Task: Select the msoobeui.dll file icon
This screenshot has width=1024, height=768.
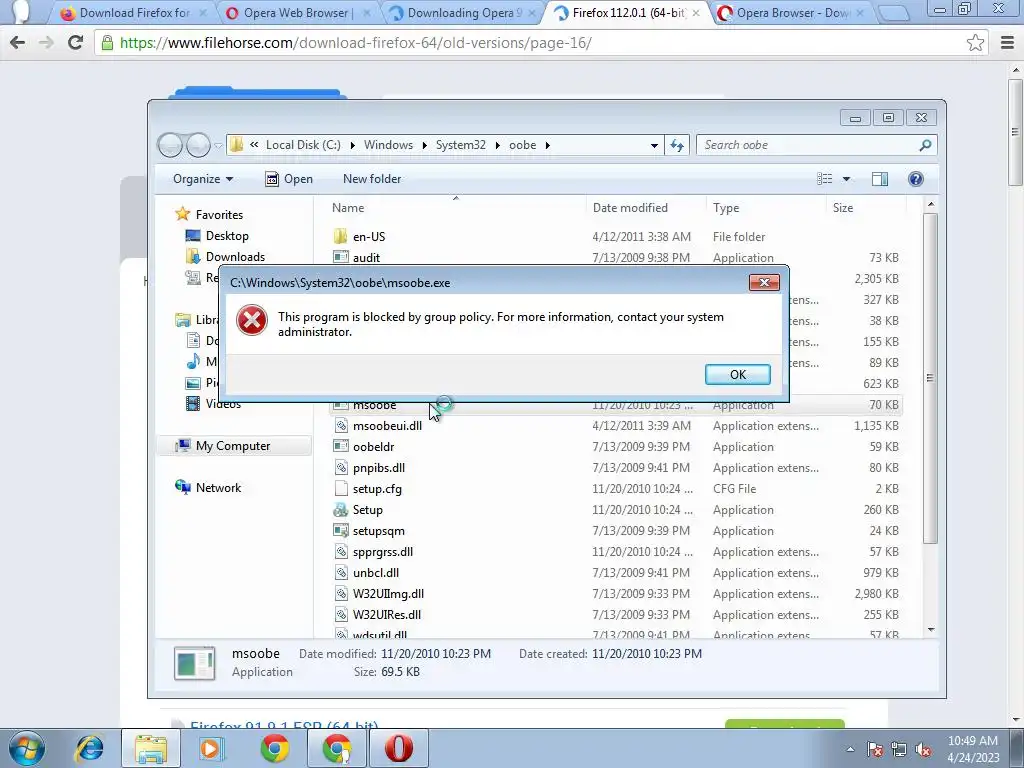Action: click(340, 426)
